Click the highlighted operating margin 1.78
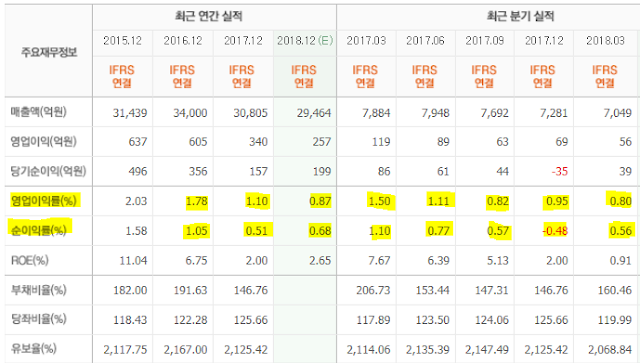Viewport: 640px width, 363px height. [x=196, y=201]
